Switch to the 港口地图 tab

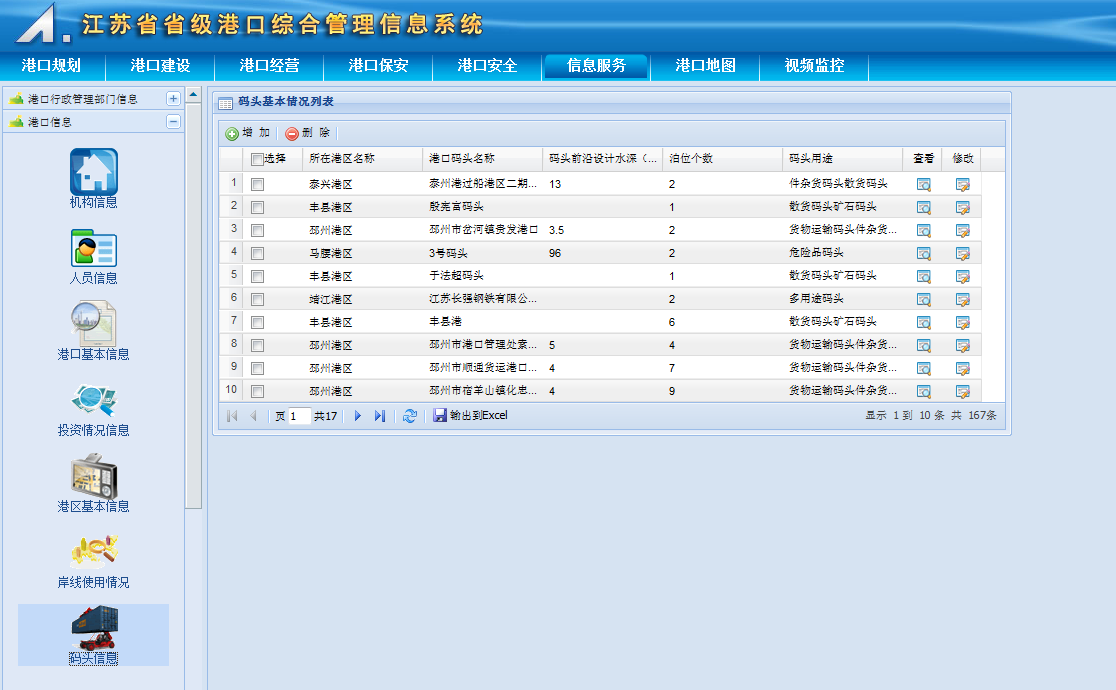click(x=705, y=66)
